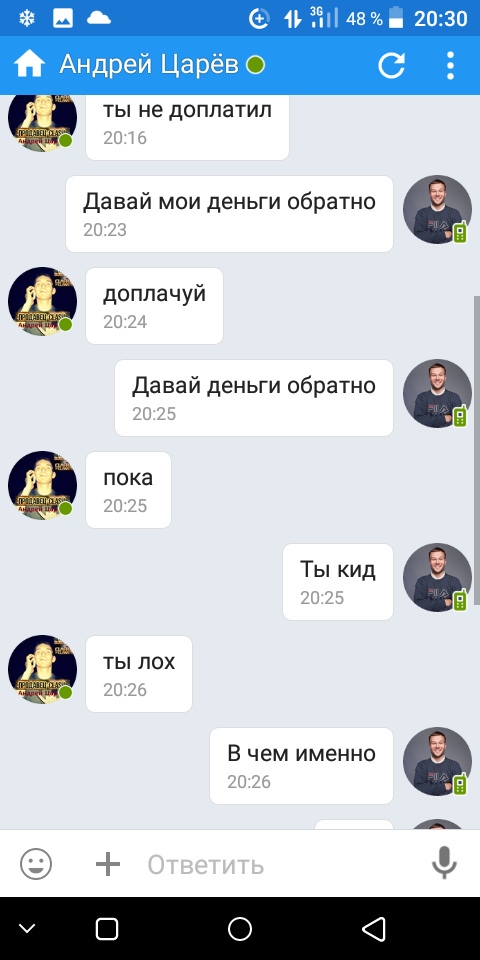Tap the plus attachment icon

[x=108, y=864]
